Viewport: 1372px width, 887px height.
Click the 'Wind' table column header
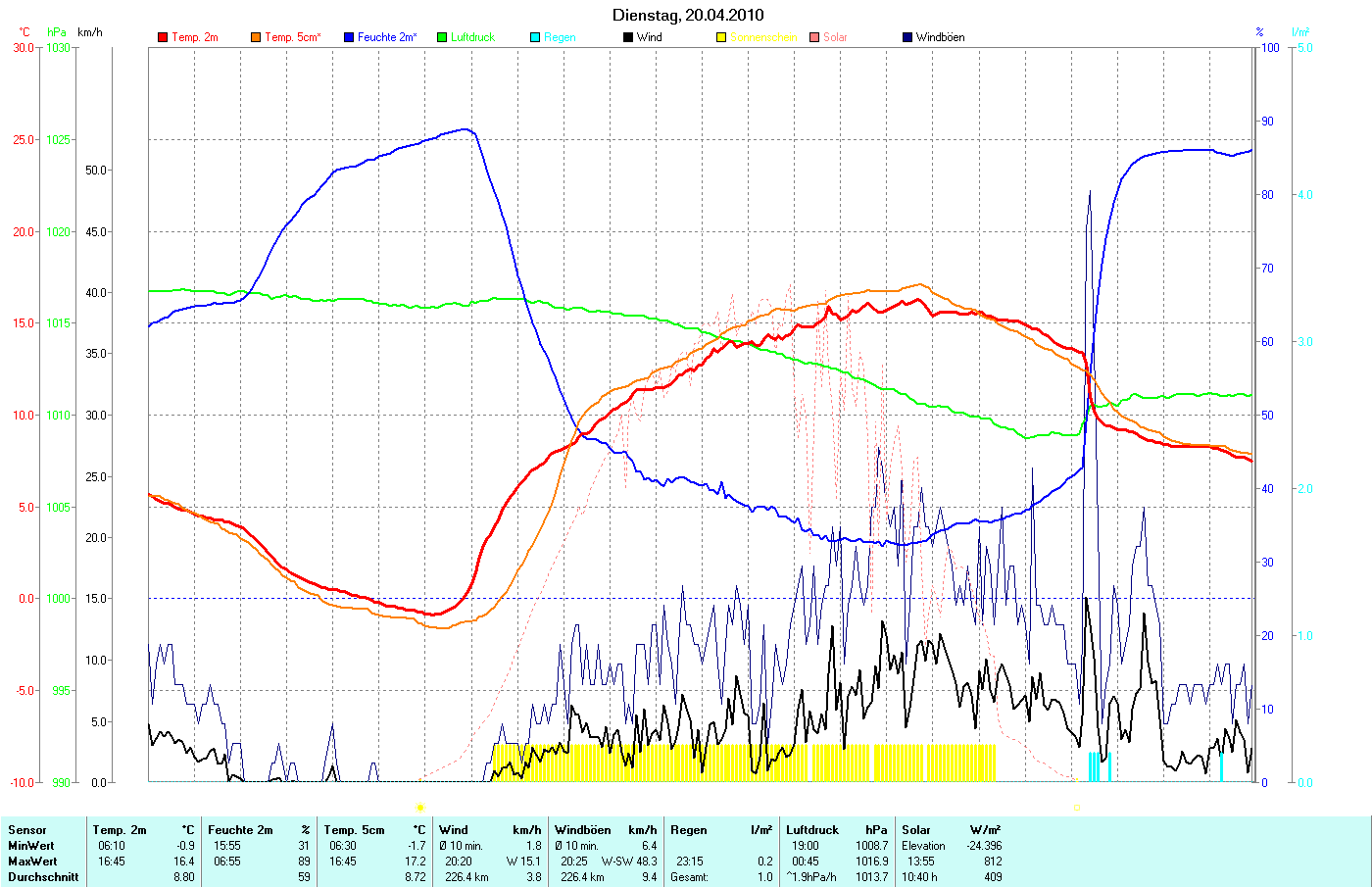pyautogui.click(x=454, y=830)
